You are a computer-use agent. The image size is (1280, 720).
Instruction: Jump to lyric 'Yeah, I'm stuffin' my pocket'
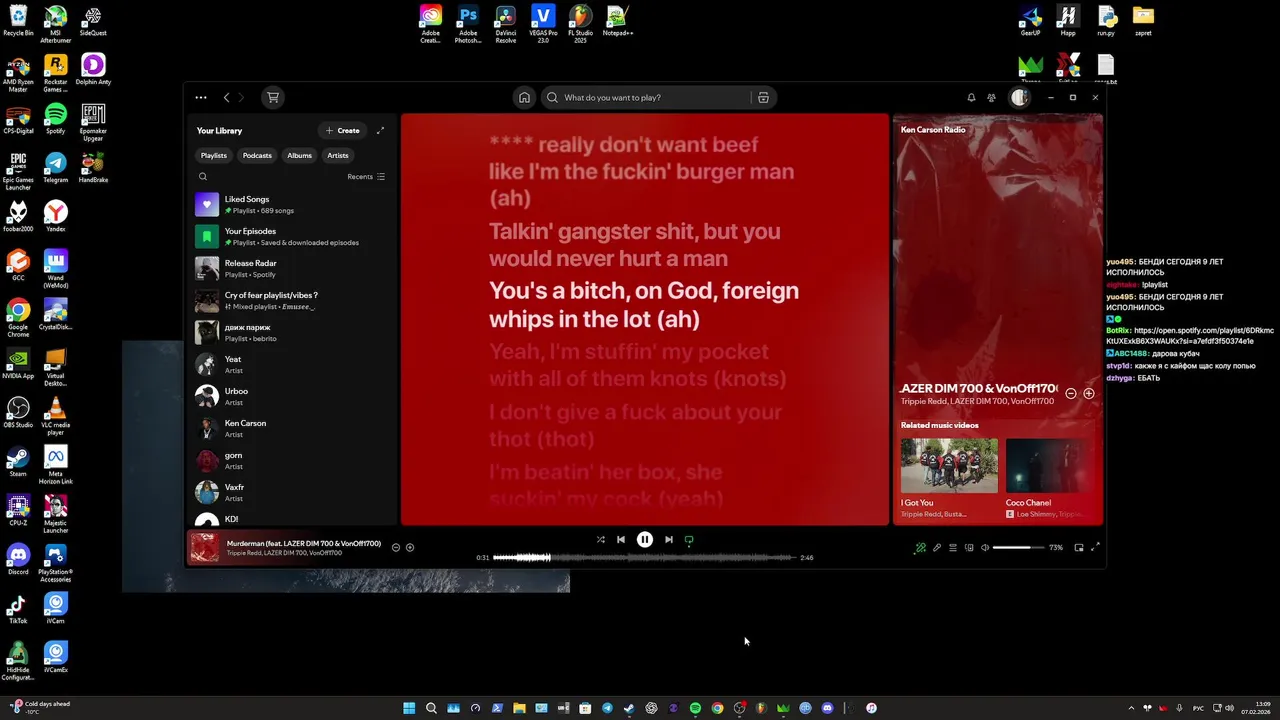[x=638, y=365]
